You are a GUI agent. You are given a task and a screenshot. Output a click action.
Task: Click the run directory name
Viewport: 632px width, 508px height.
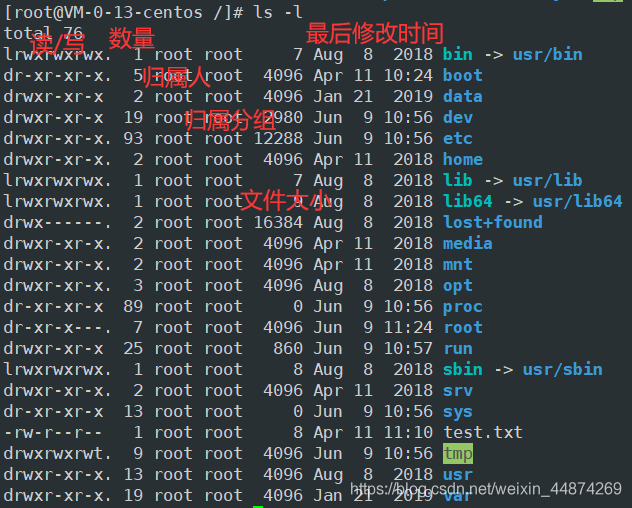point(457,348)
